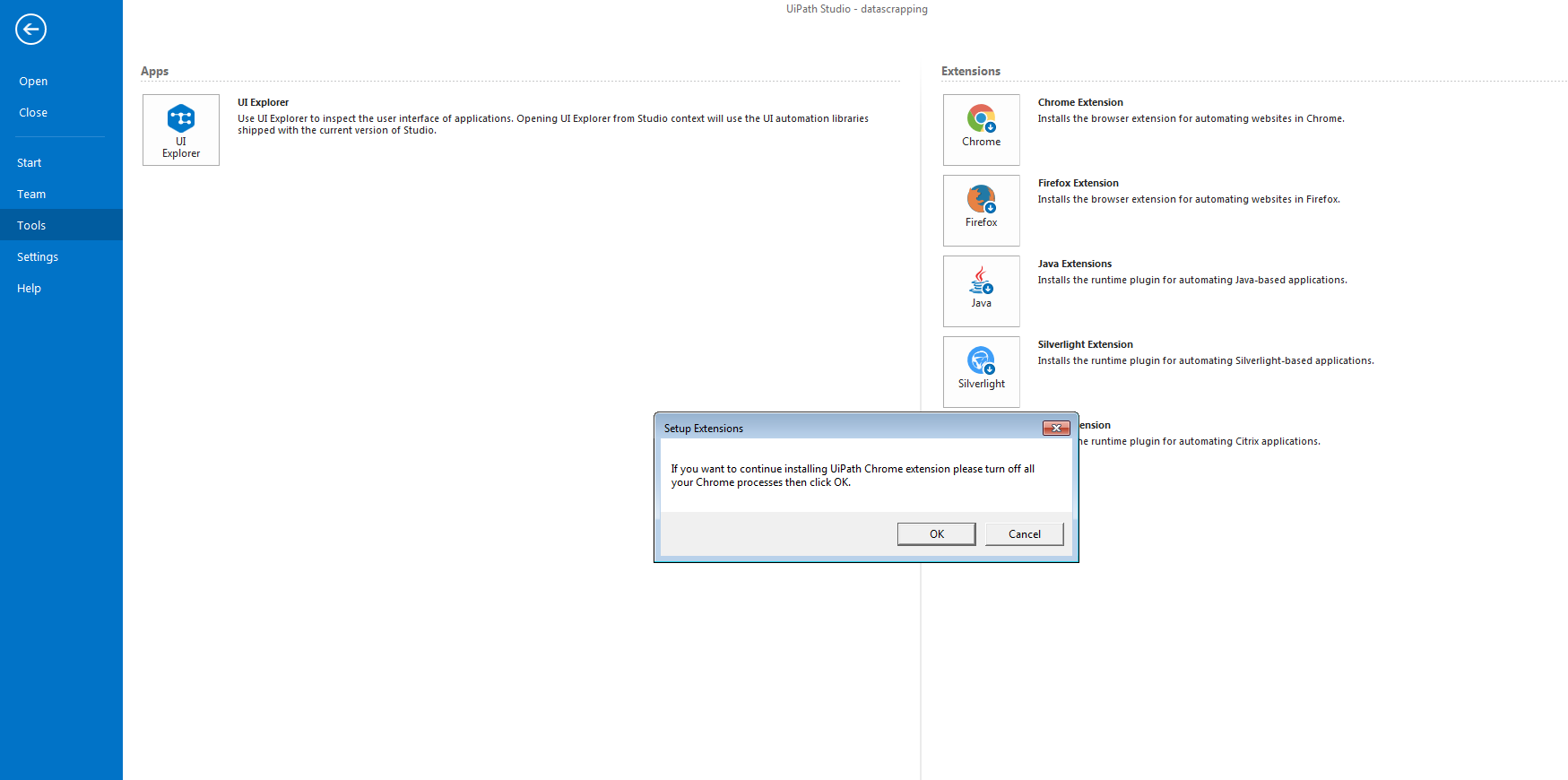The height and width of the screenshot is (780, 1568).
Task: Click the Chrome Extension heading text
Action: 1080,102
